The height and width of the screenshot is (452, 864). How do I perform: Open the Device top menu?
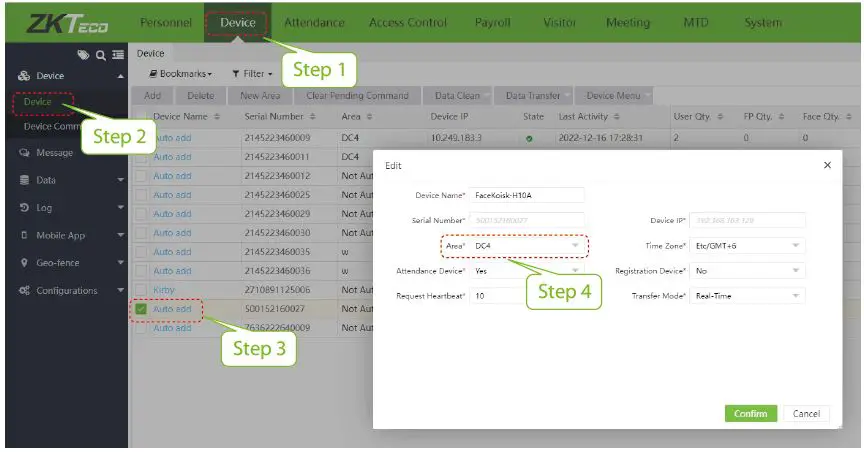[238, 23]
